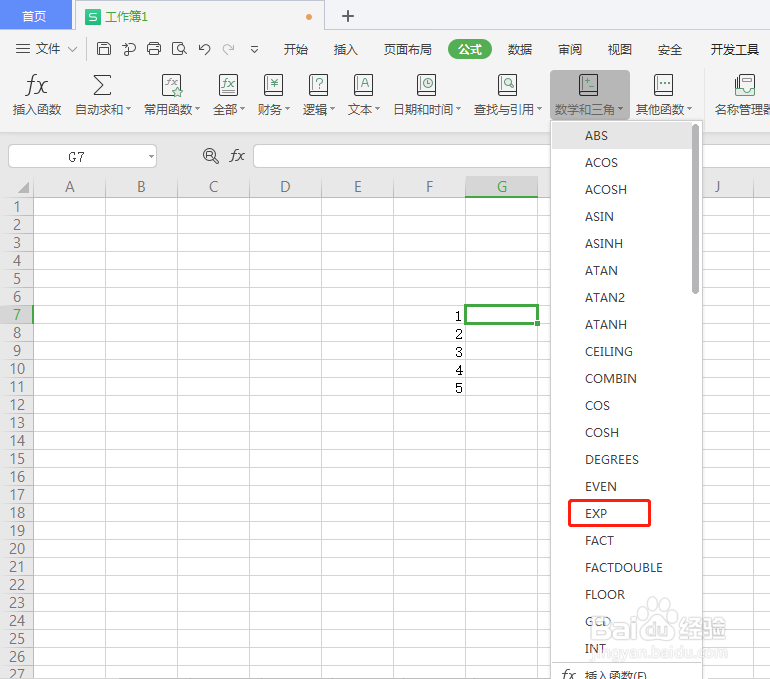770x679 pixels.
Task: Choose COSH from the function list
Action: 622,433
